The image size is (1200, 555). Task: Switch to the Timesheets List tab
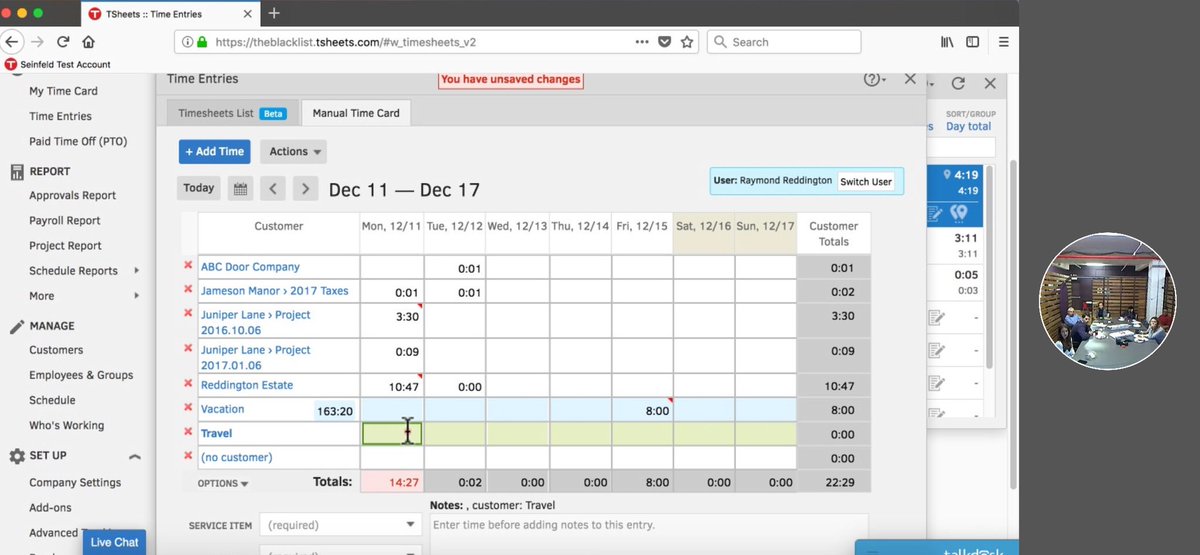[x=230, y=113]
